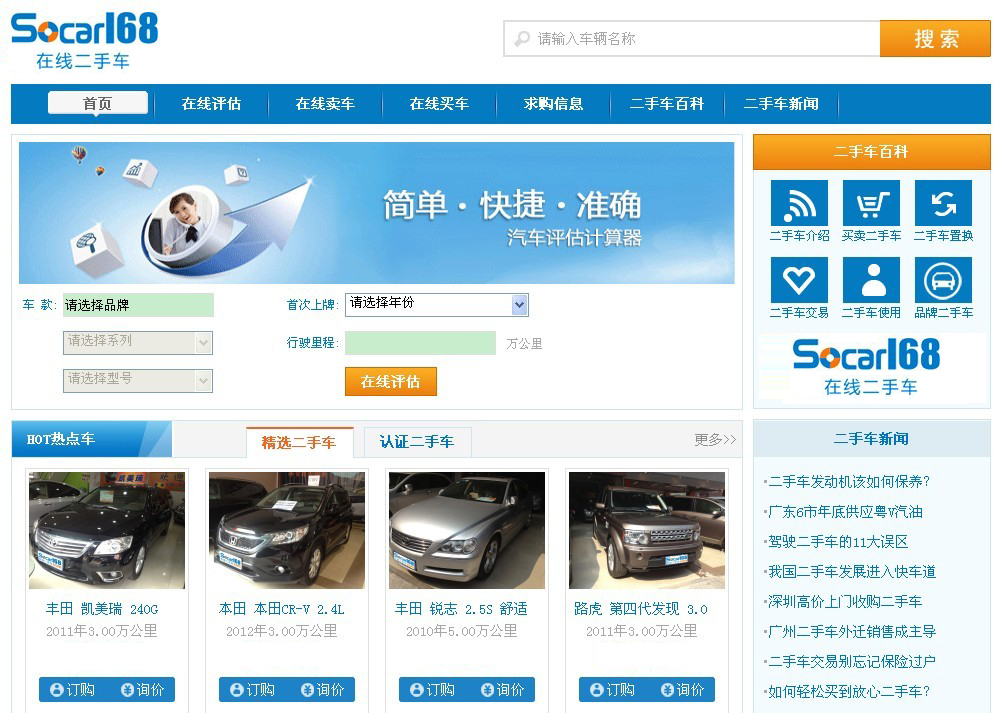The height and width of the screenshot is (713, 999).
Task: Open news 深圳高价上门收购二手车
Action: (845, 601)
